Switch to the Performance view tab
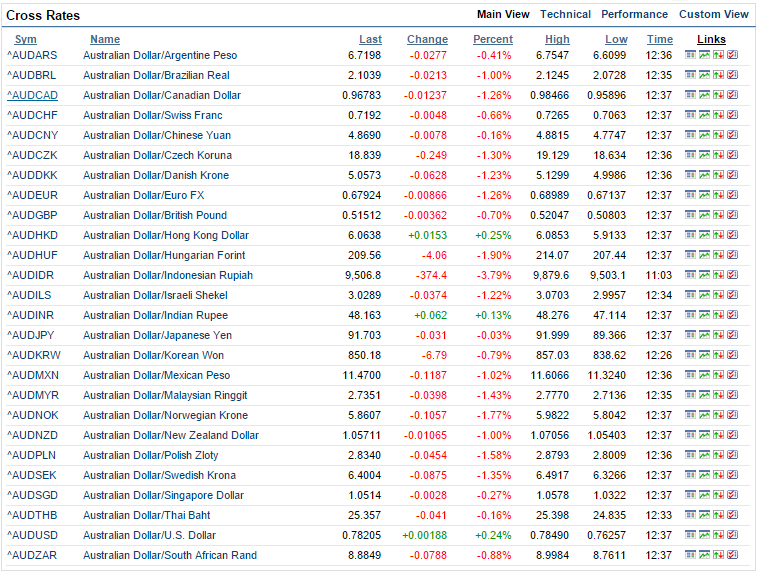 click(634, 15)
